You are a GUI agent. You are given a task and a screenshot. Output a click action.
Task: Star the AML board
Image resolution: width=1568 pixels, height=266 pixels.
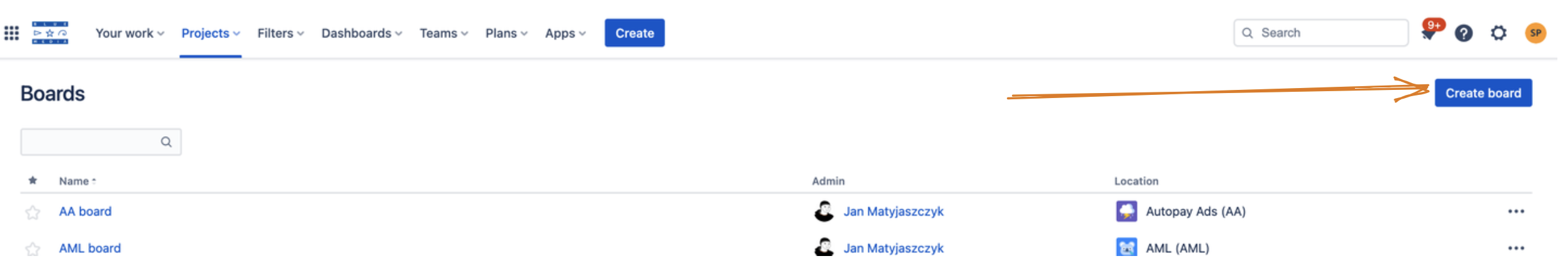point(32,250)
